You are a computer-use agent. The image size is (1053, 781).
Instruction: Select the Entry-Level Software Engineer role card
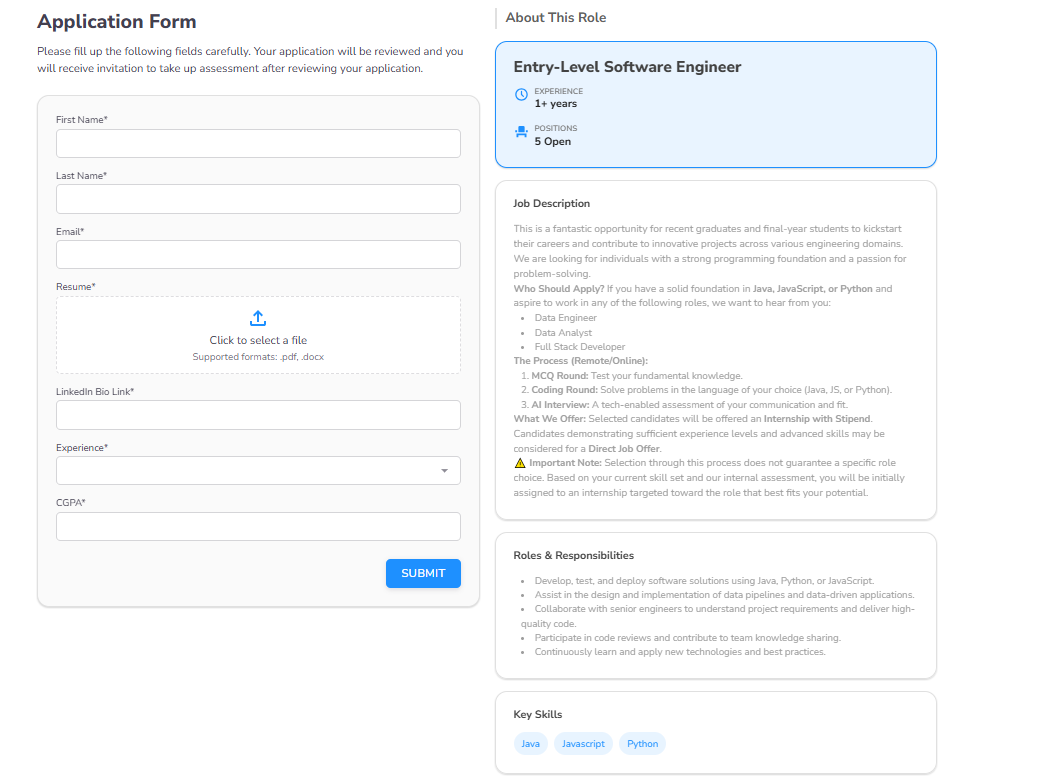pyautogui.click(x=715, y=104)
